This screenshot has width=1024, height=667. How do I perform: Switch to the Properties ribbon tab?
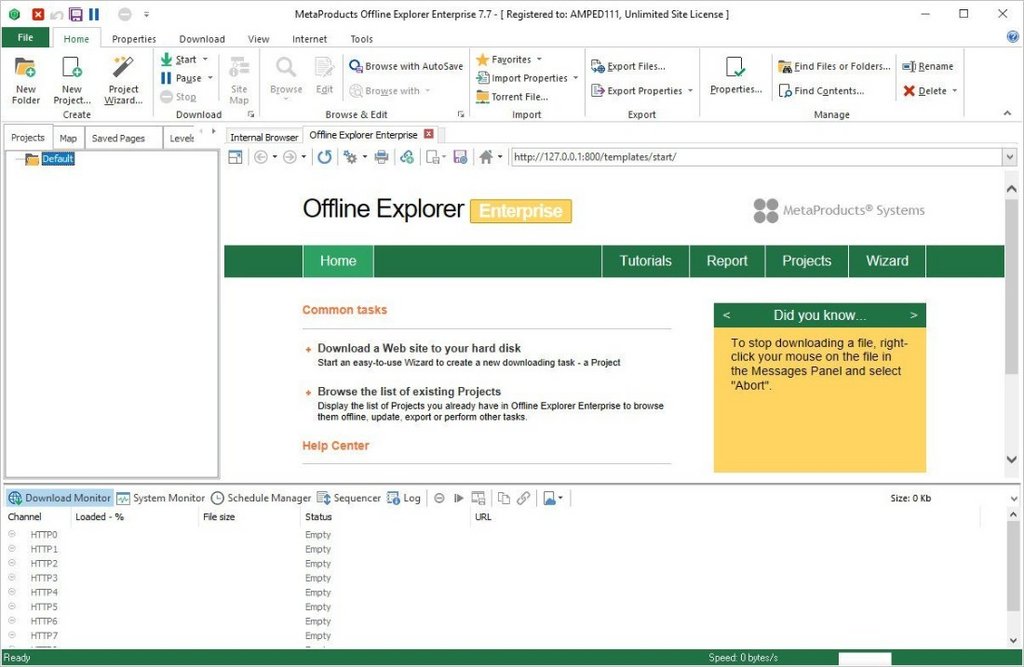tap(134, 39)
